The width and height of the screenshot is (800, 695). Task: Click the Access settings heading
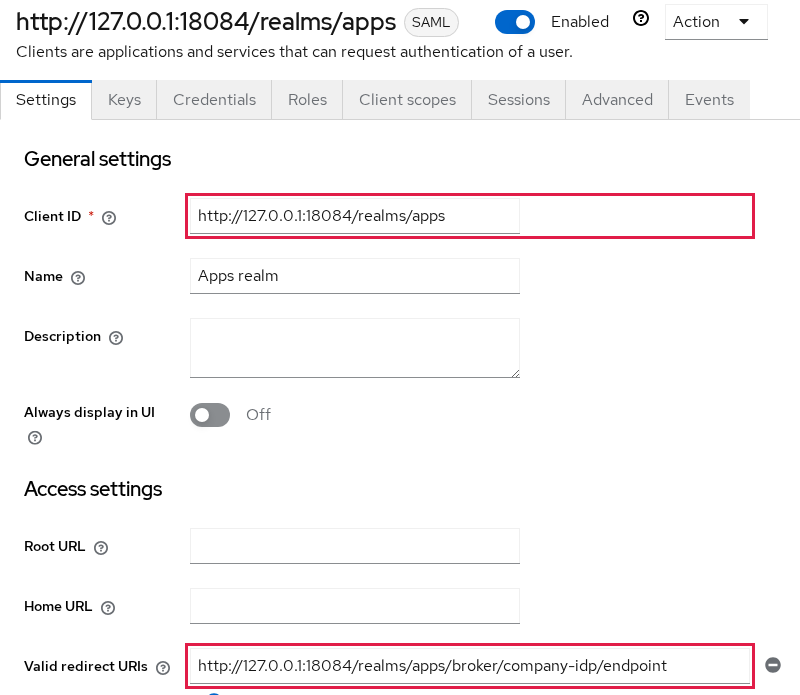(93, 489)
